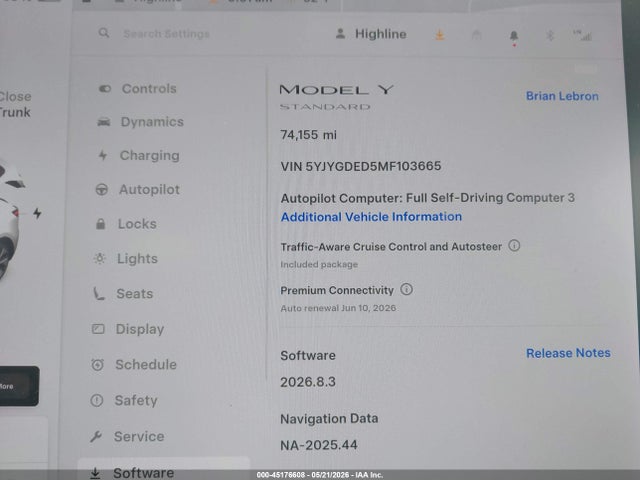Click the Schedule clock icon
This screenshot has width=640, height=480.
98,364
